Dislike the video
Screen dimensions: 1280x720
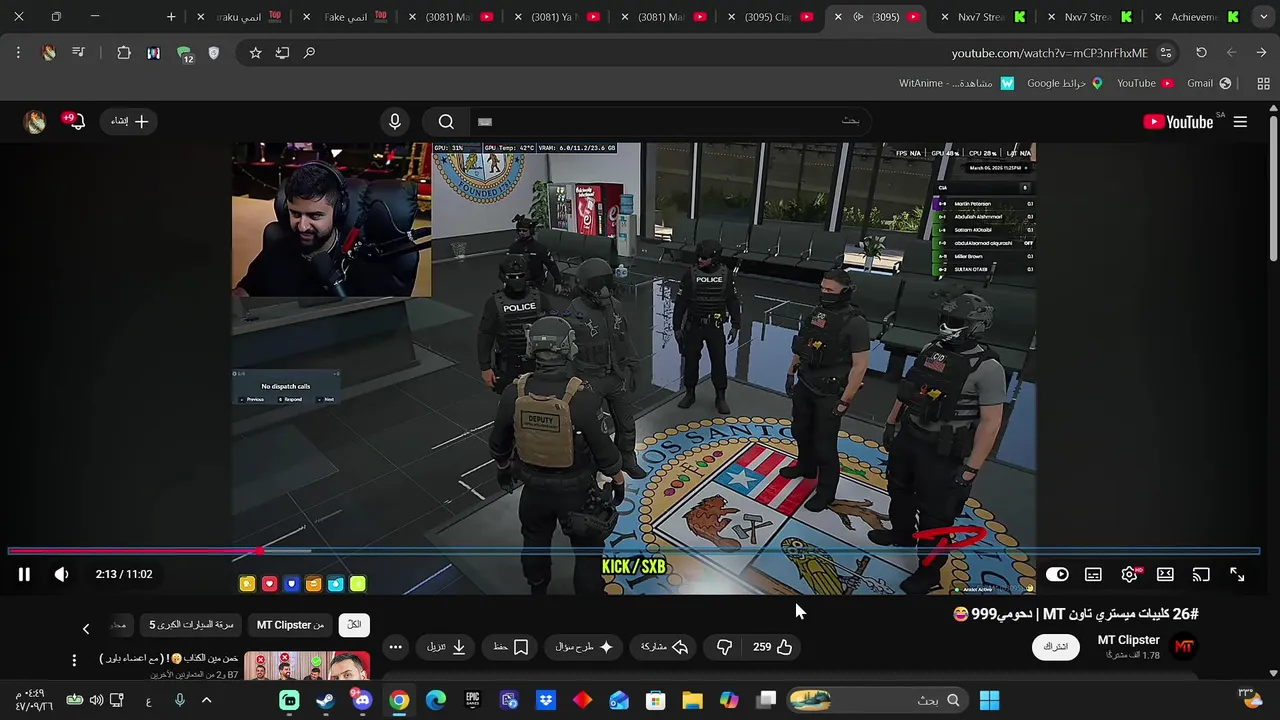coord(724,647)
